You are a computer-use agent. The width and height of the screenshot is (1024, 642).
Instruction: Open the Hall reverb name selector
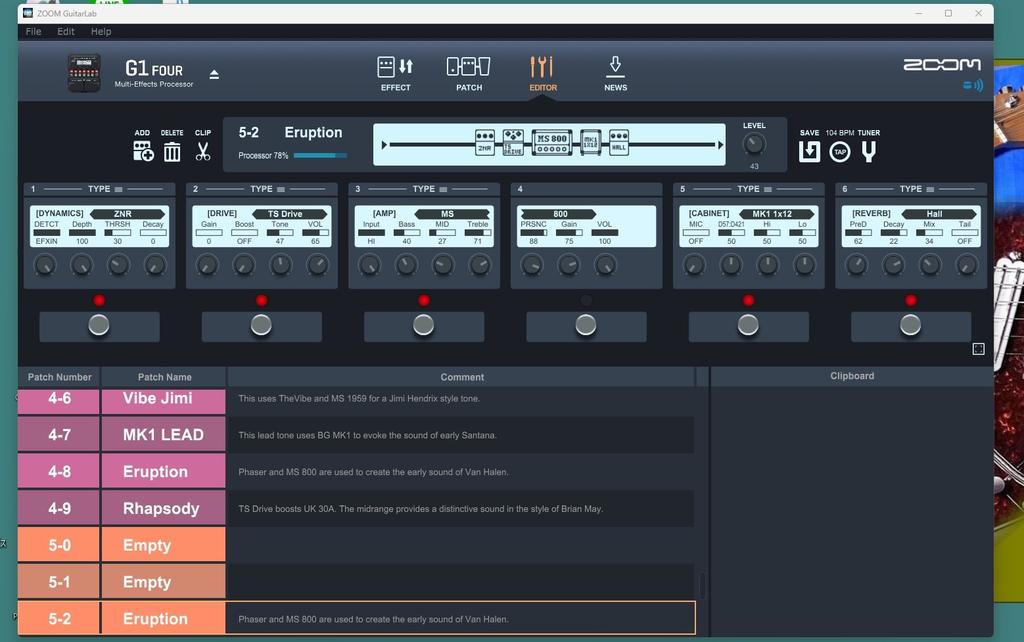click(938, 214)
